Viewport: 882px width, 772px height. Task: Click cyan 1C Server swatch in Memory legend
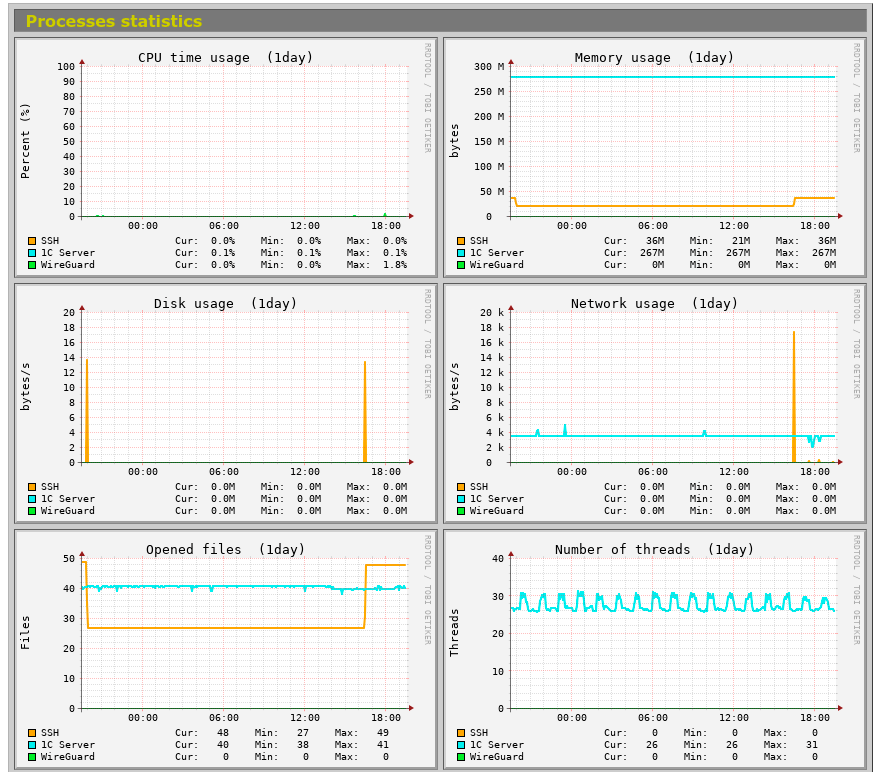461,253
